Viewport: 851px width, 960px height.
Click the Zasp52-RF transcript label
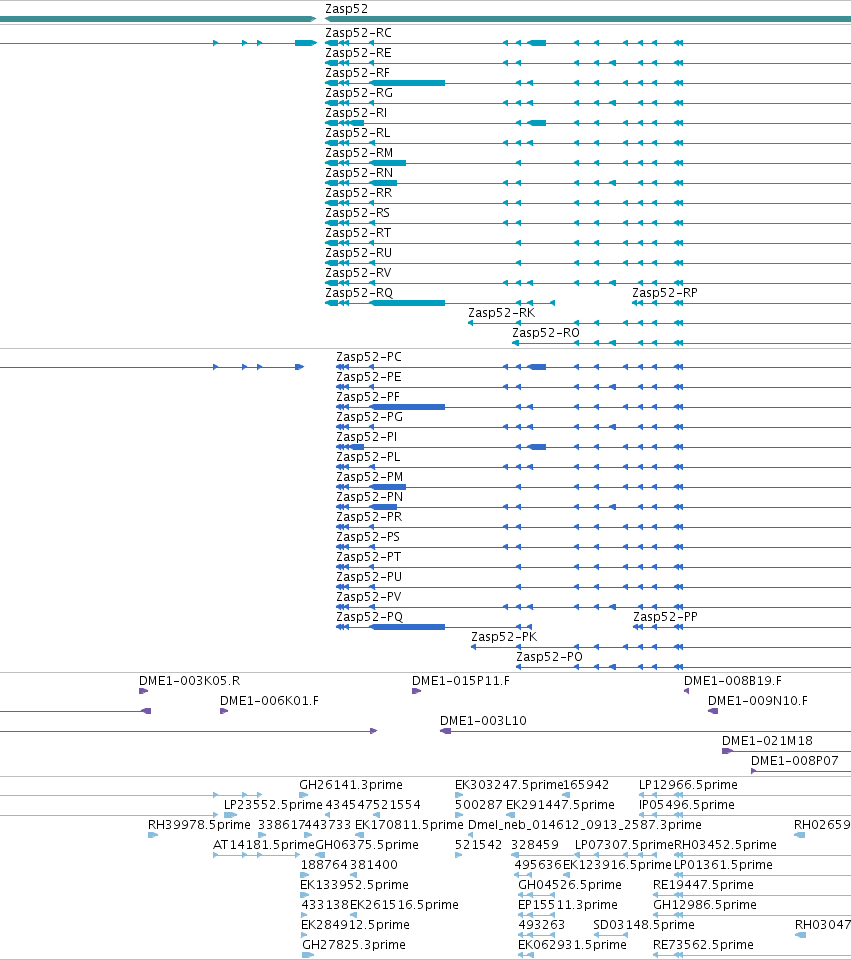click(358, 73)
